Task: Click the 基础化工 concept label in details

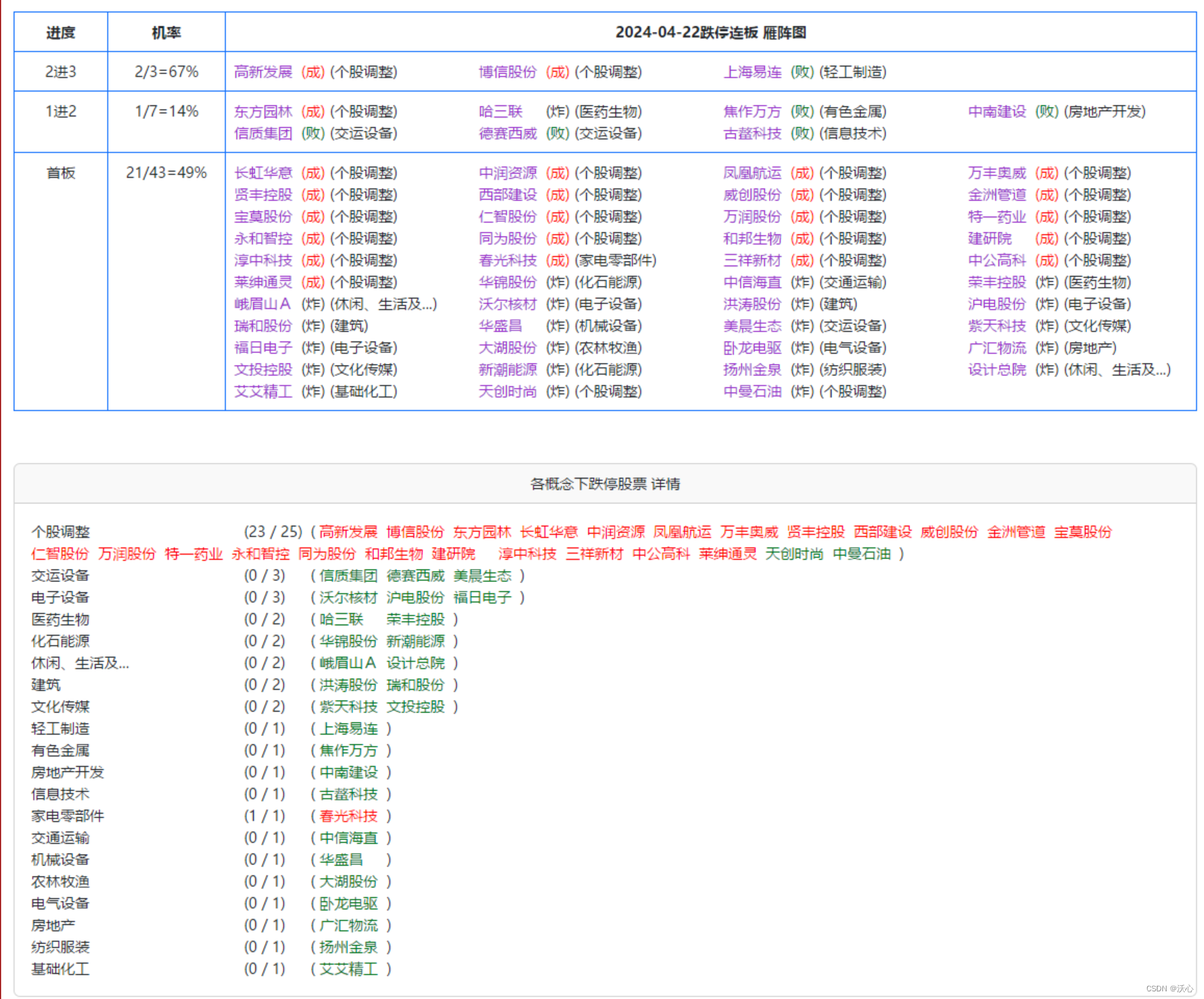Action: (60, 969)
